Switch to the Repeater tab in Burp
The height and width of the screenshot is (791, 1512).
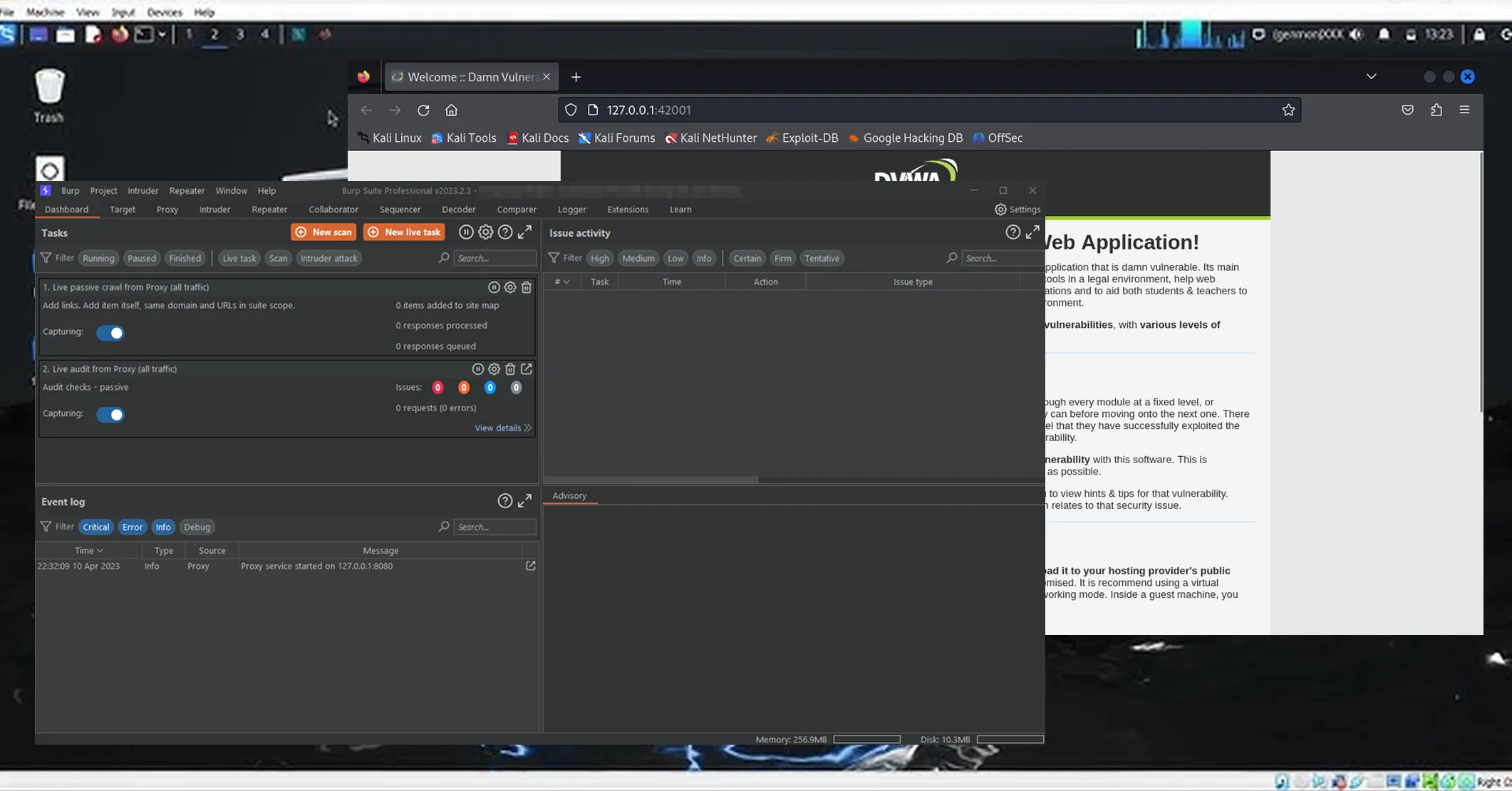tap(269, 209)
